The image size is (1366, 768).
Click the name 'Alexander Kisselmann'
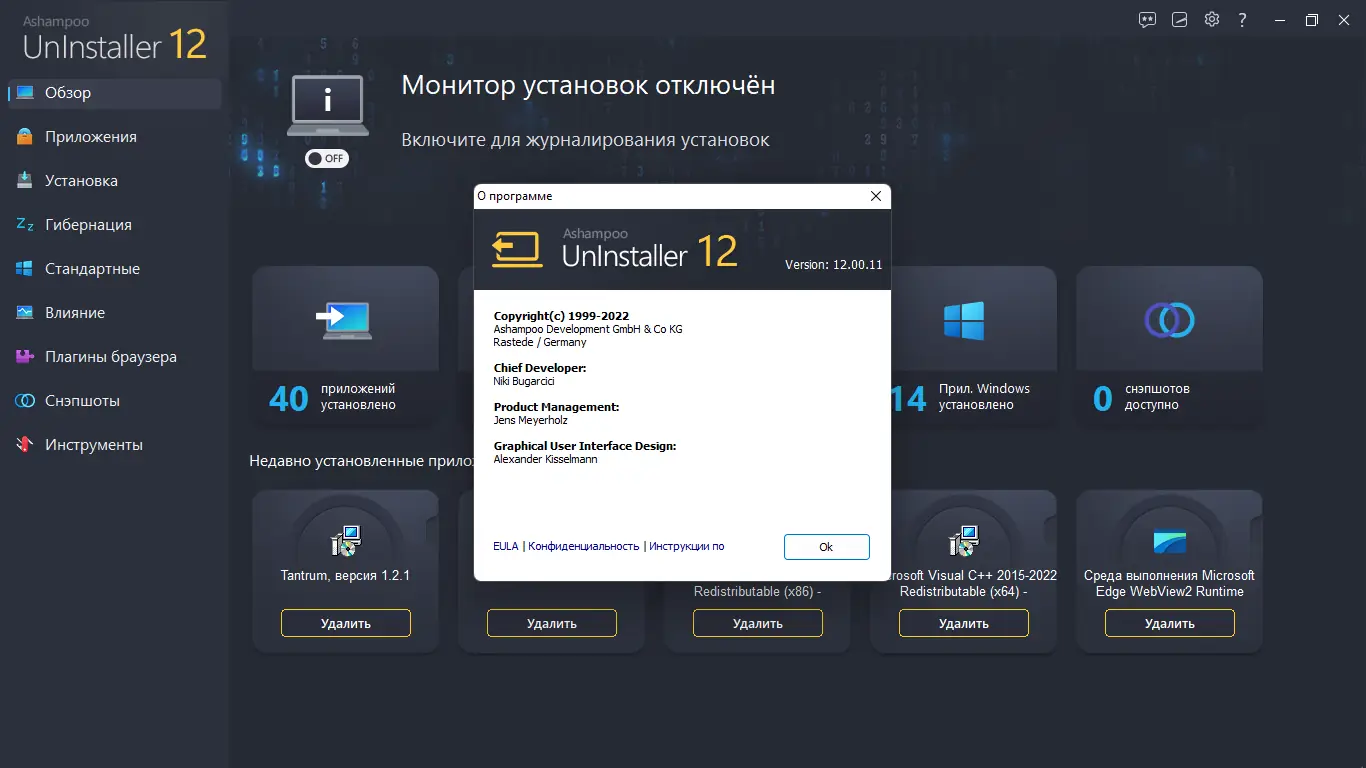(x=546, y=459)
